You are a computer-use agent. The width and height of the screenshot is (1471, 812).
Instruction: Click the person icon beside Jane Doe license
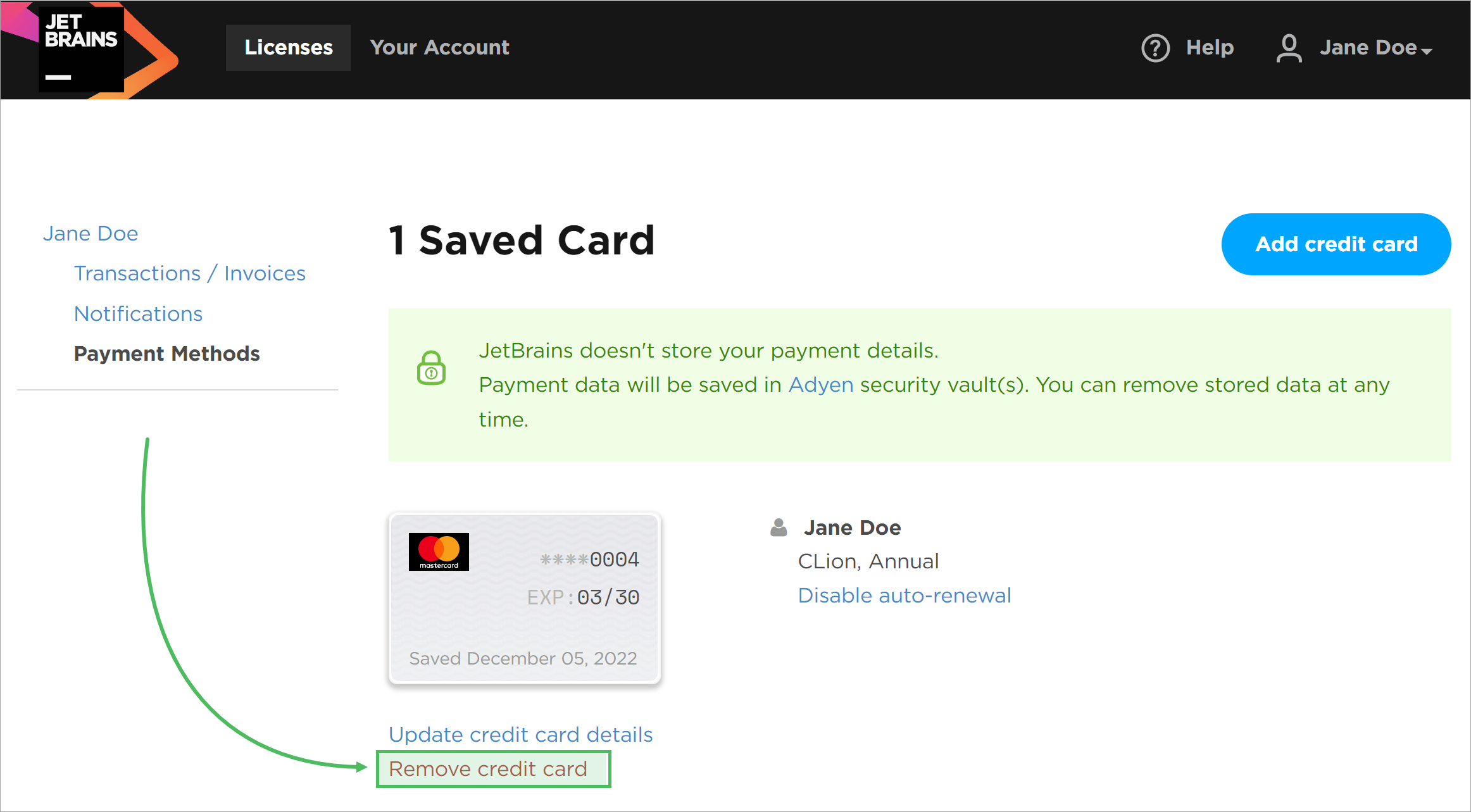click(x=779, y=528)
